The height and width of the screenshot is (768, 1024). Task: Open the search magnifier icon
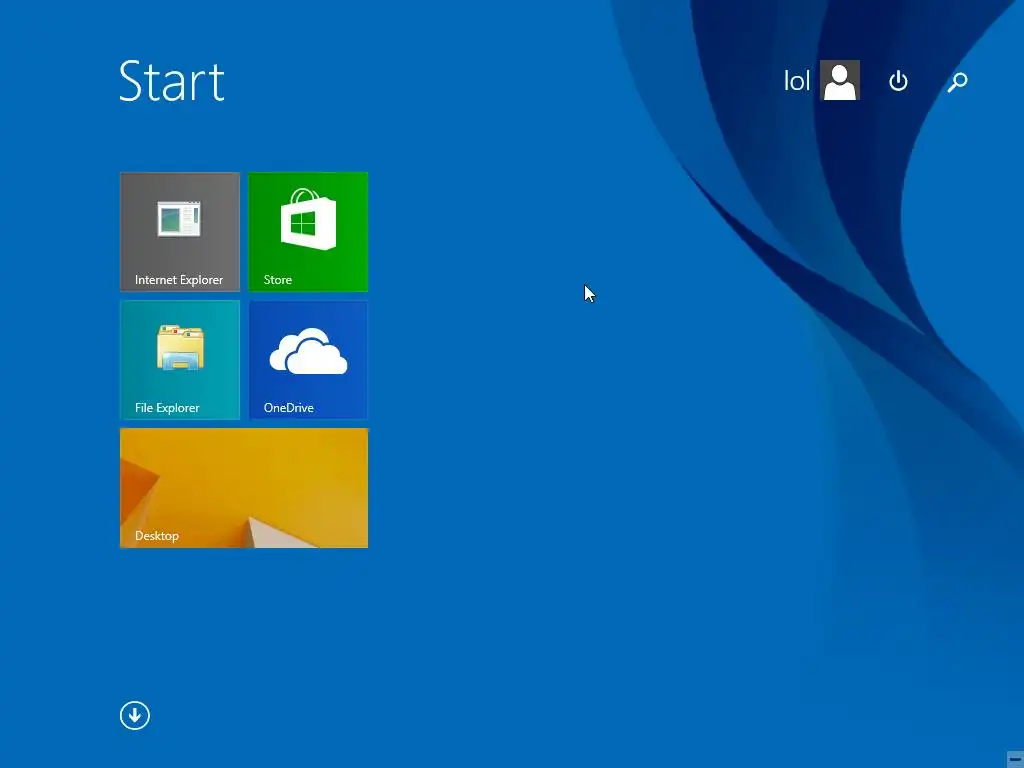957,82
